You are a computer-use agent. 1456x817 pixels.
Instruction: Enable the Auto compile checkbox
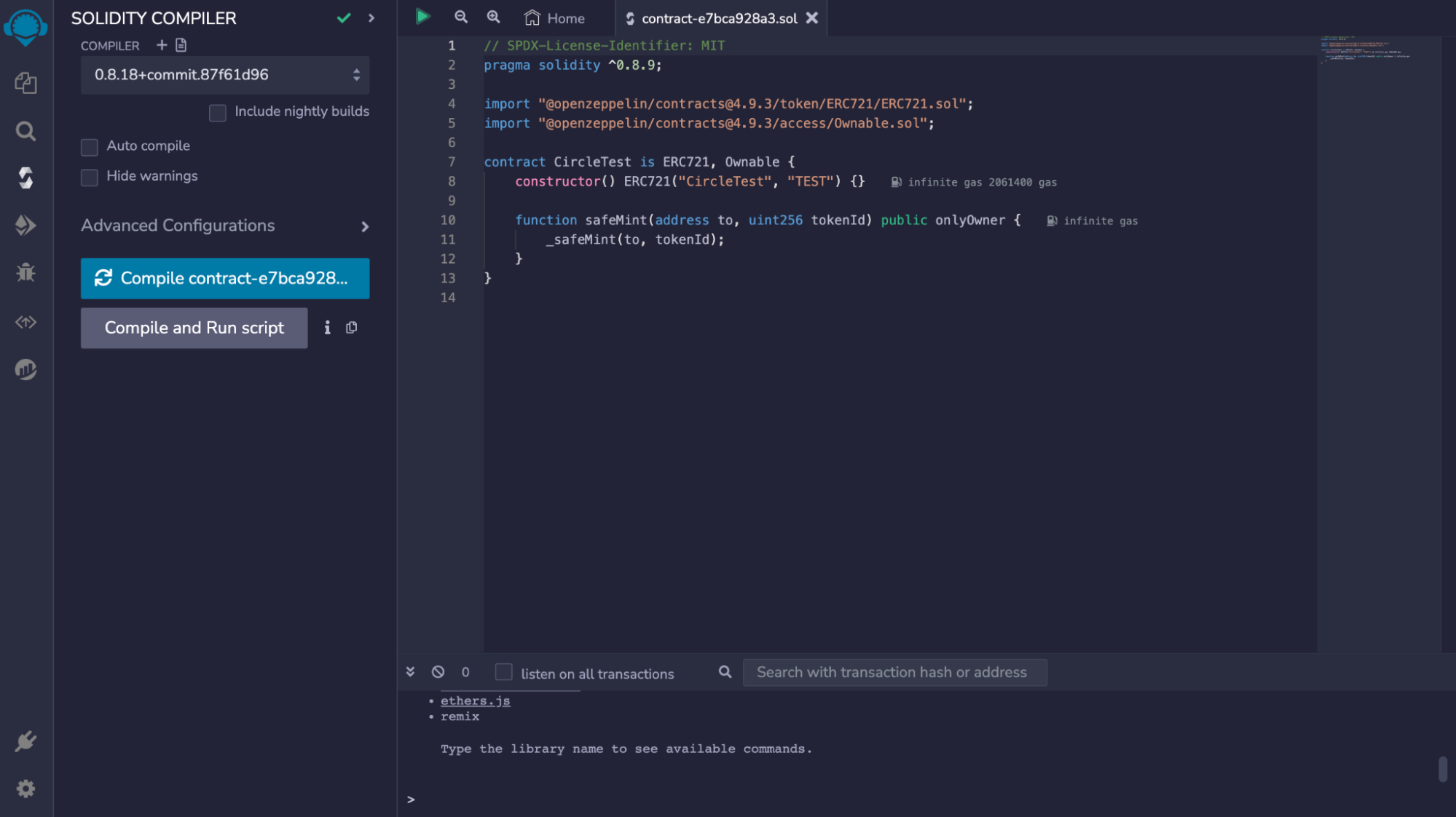pos(90,147)
